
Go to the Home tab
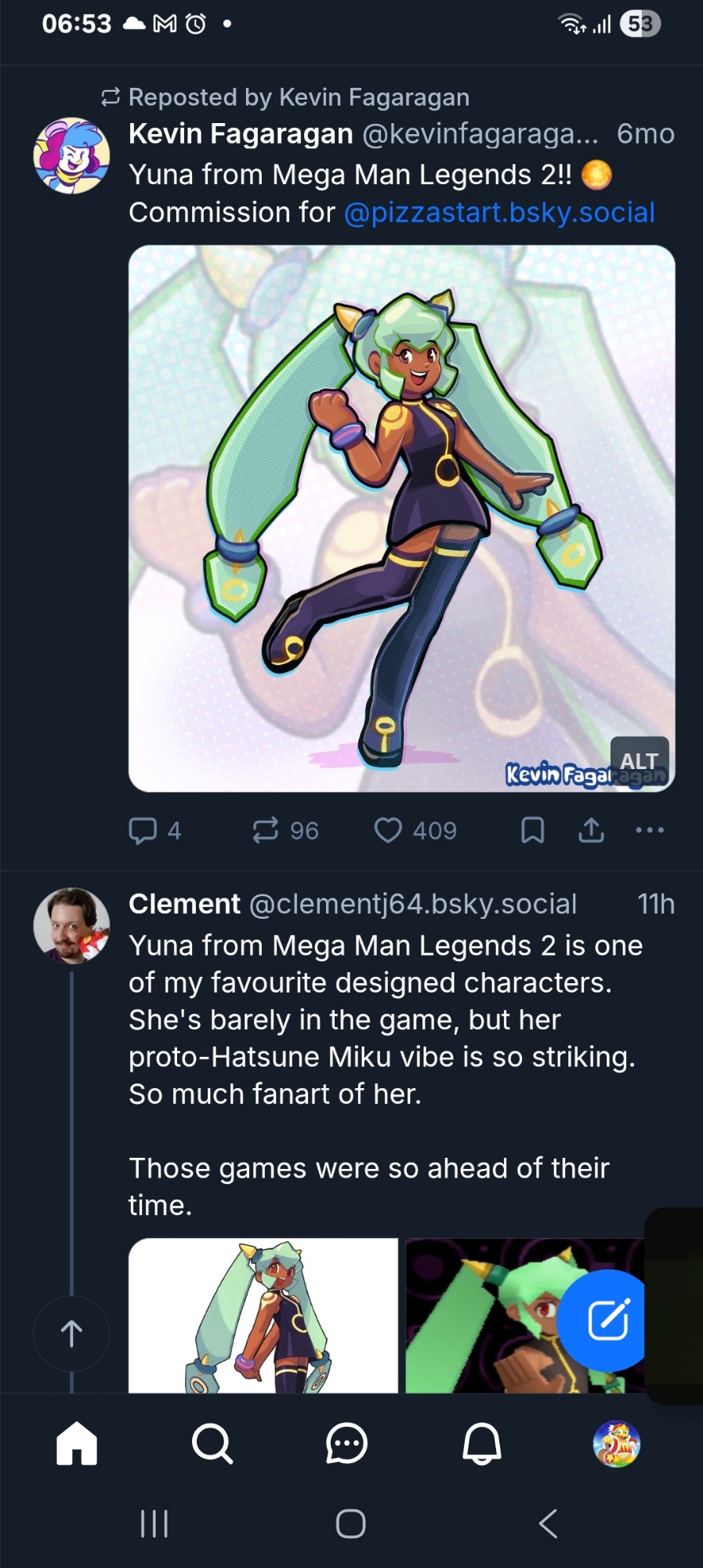tap(77, 1443)
